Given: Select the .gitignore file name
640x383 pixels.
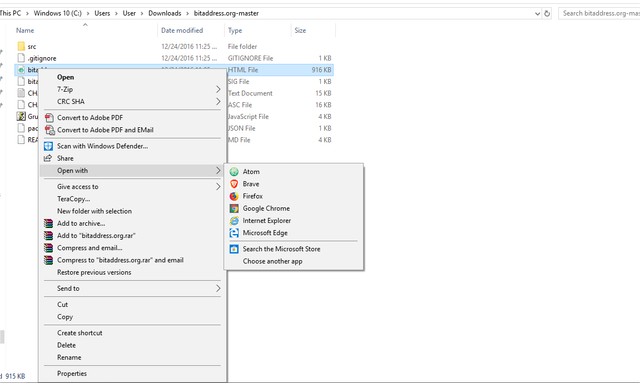Looking at the screenshot, I should (42, 58).
